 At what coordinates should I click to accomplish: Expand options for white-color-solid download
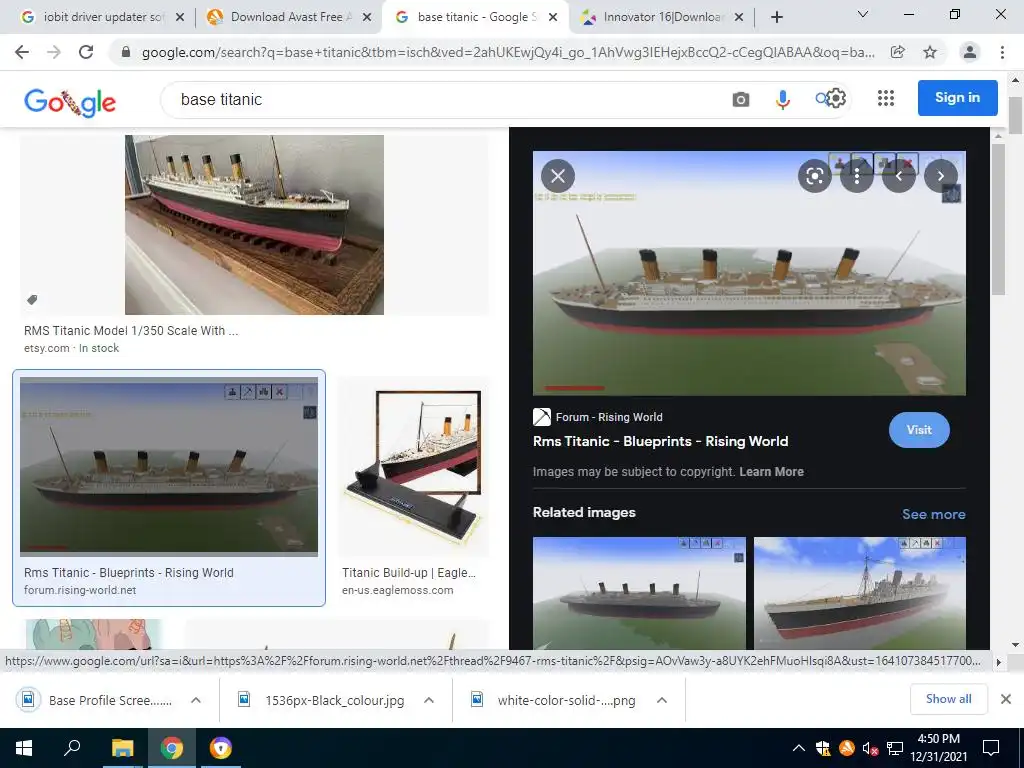tap(662, 700)
